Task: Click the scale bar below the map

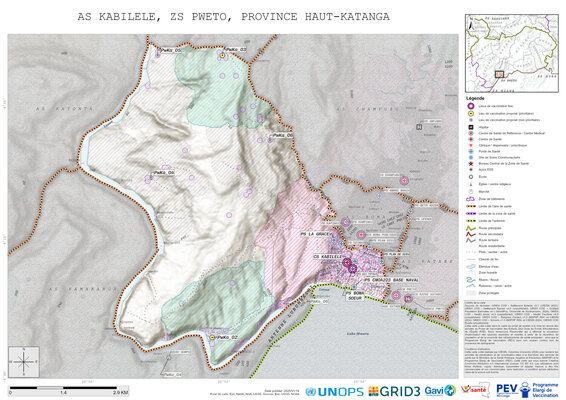Action: pos(68,391)
